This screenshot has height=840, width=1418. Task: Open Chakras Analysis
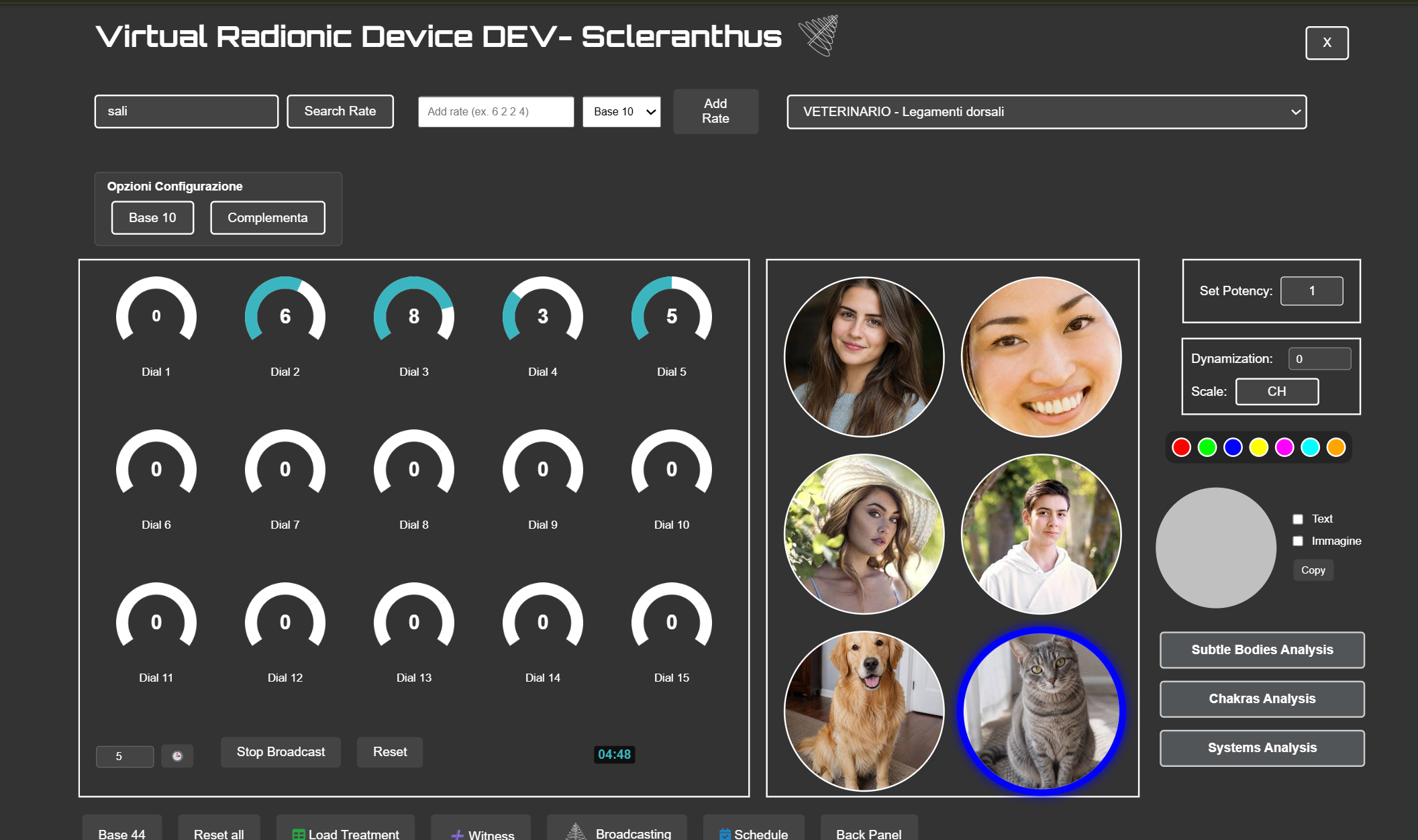pos(1262,698)
